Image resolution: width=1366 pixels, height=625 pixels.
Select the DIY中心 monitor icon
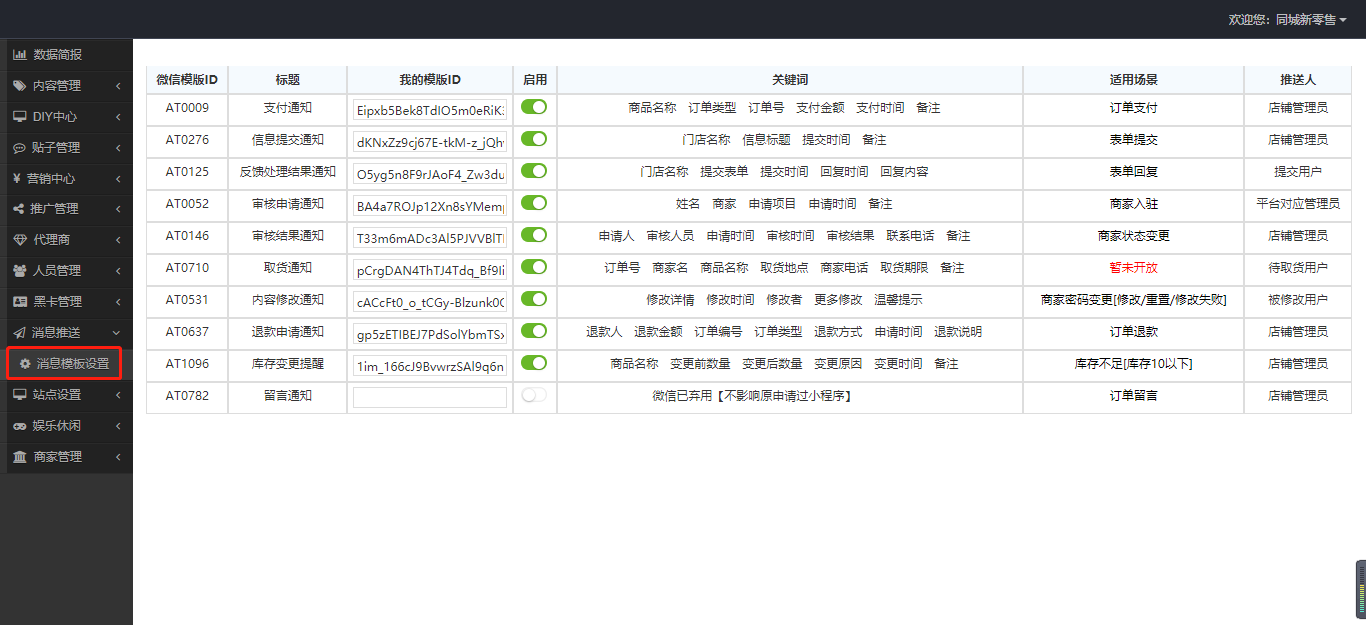(19, 115)
